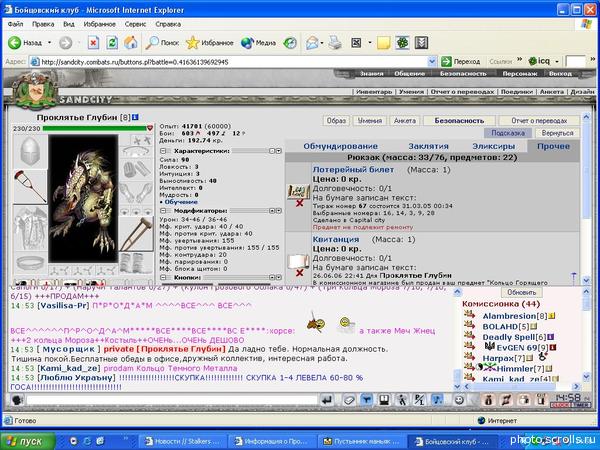Delete the receipt item with red X
This screenshot has height=450, width=600.
[299, 273]
